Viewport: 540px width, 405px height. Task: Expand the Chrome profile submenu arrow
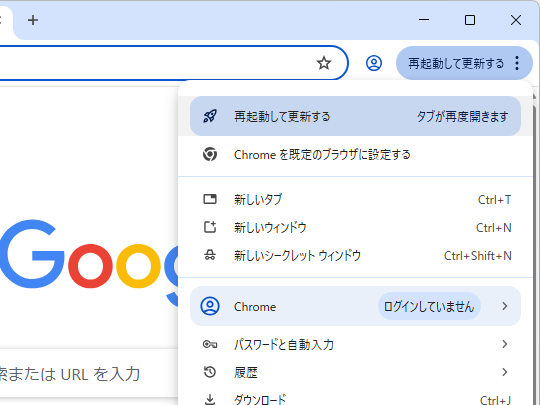(505, 306)
